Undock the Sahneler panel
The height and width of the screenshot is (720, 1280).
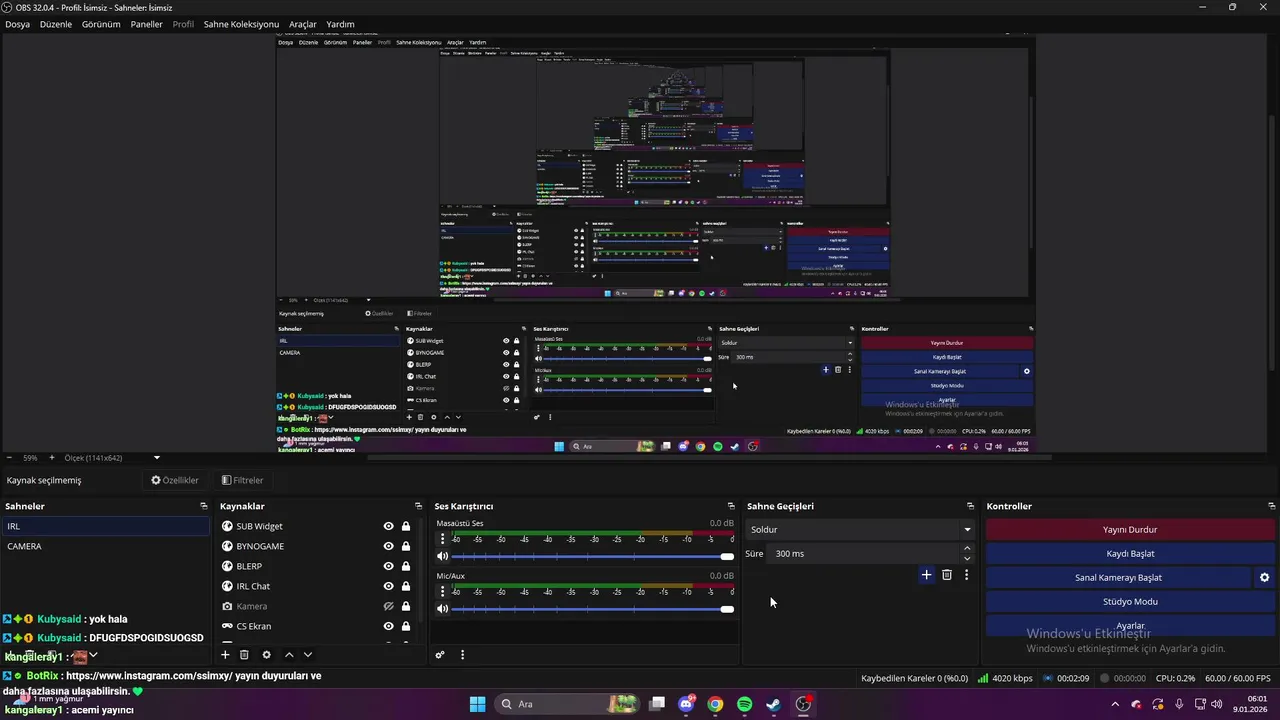(204, 506)
